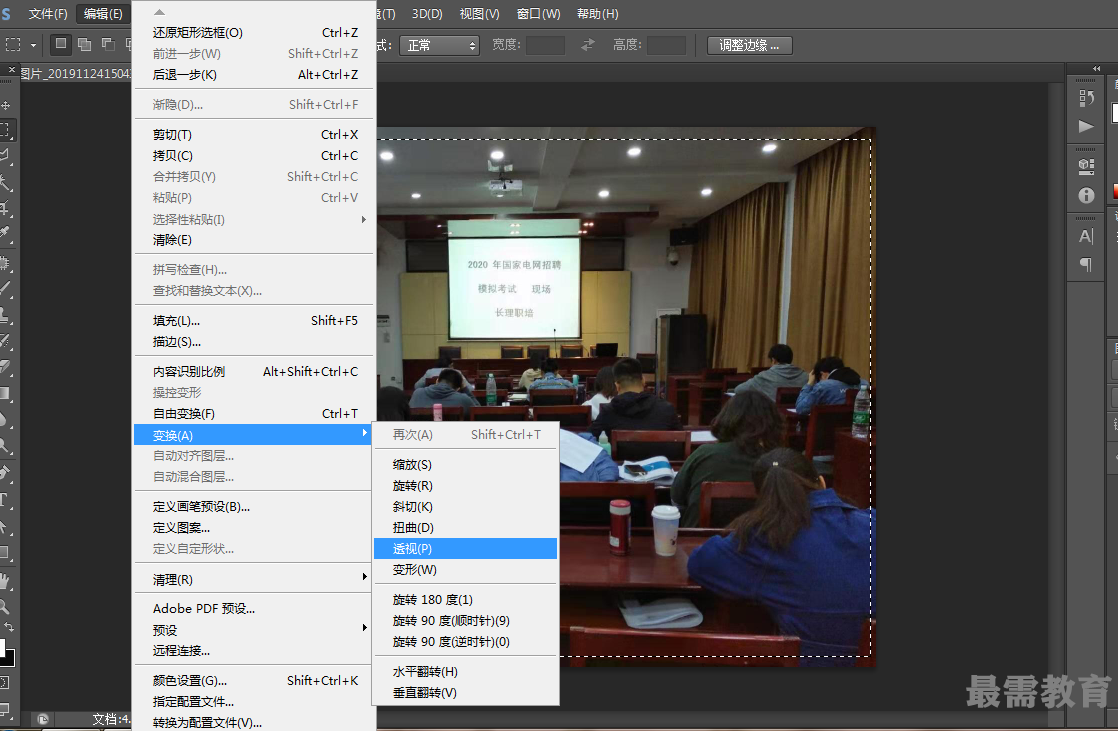
Task: Change screen mode icon at toolbox bottom
Action: coord(5,709)
